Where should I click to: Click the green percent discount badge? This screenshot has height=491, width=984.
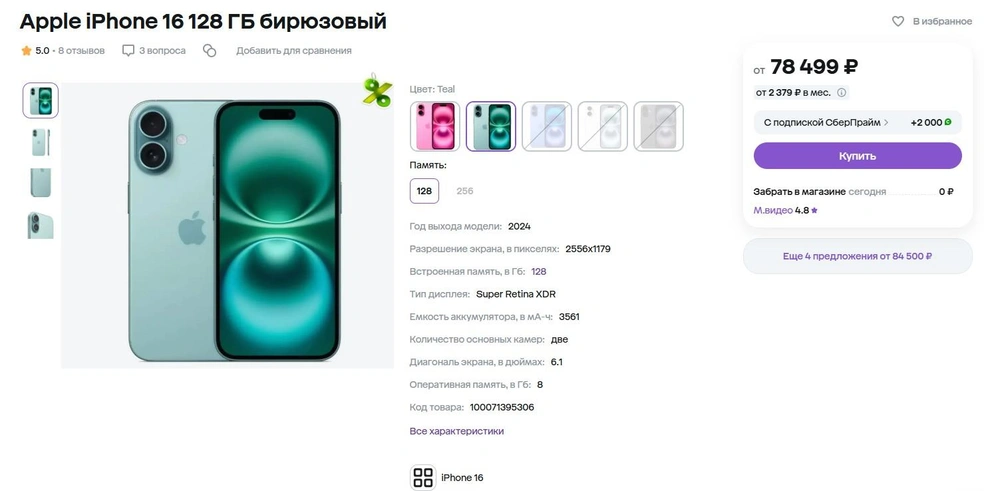(377, 89)
